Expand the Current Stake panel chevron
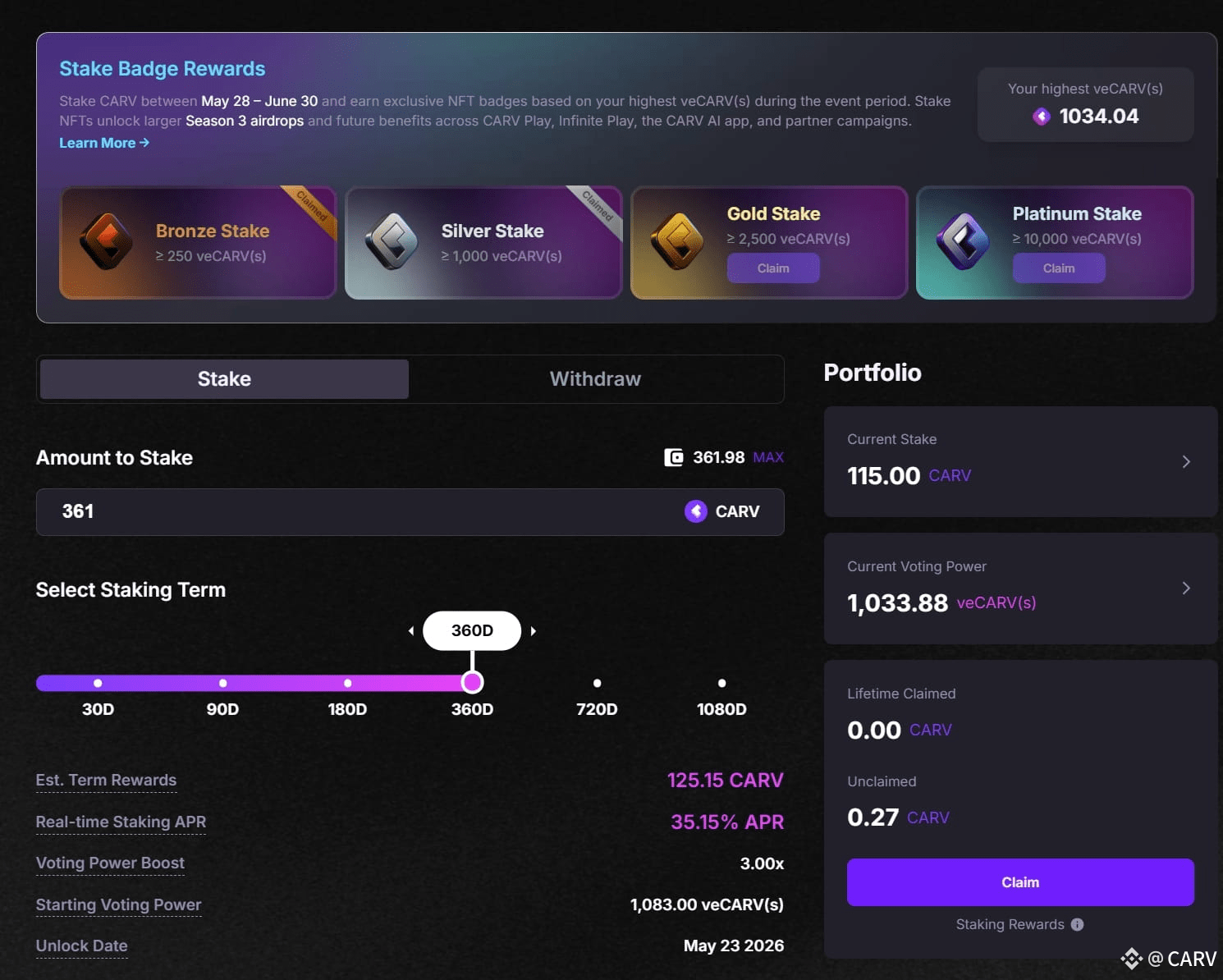Screen dimensions: 1223x980 [1188, 461]
